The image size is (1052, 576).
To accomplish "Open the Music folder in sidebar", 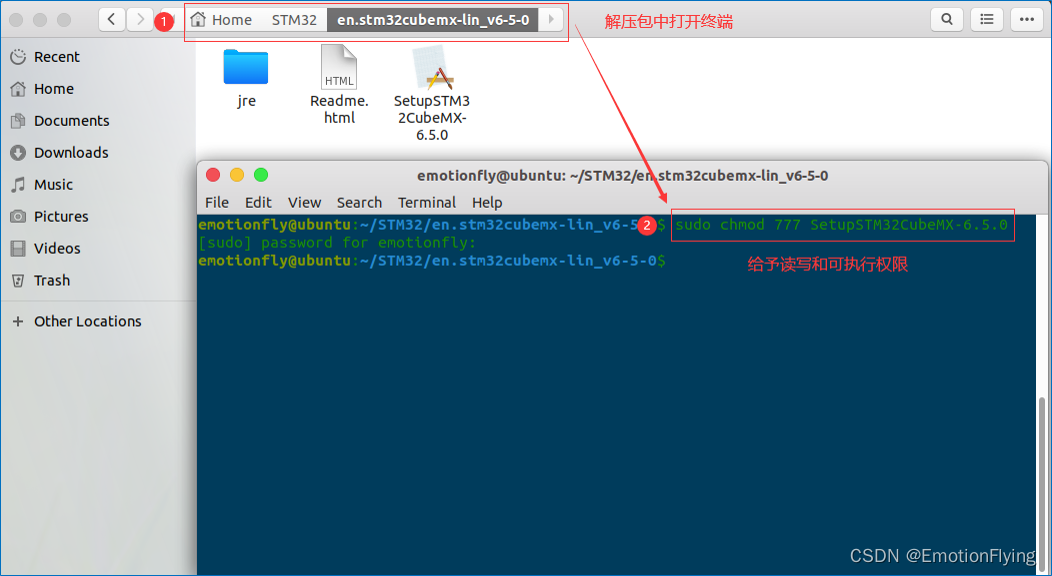I will tap(60, 184).
